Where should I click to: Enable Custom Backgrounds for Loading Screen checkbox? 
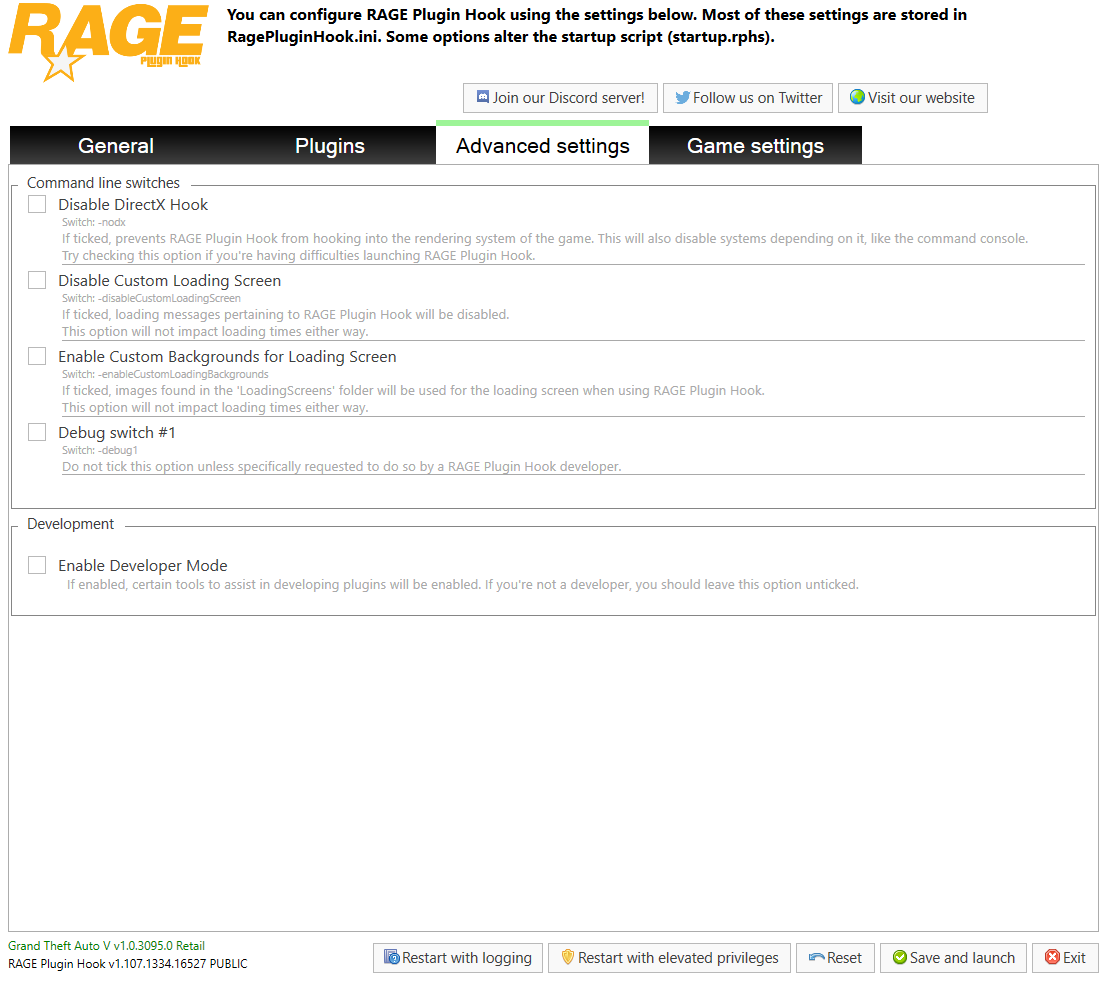(x=37, y=355)
